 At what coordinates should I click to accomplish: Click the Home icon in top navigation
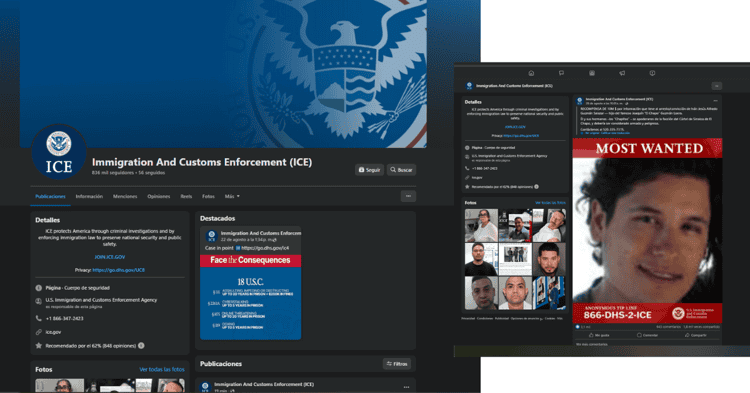pos(531,73)
